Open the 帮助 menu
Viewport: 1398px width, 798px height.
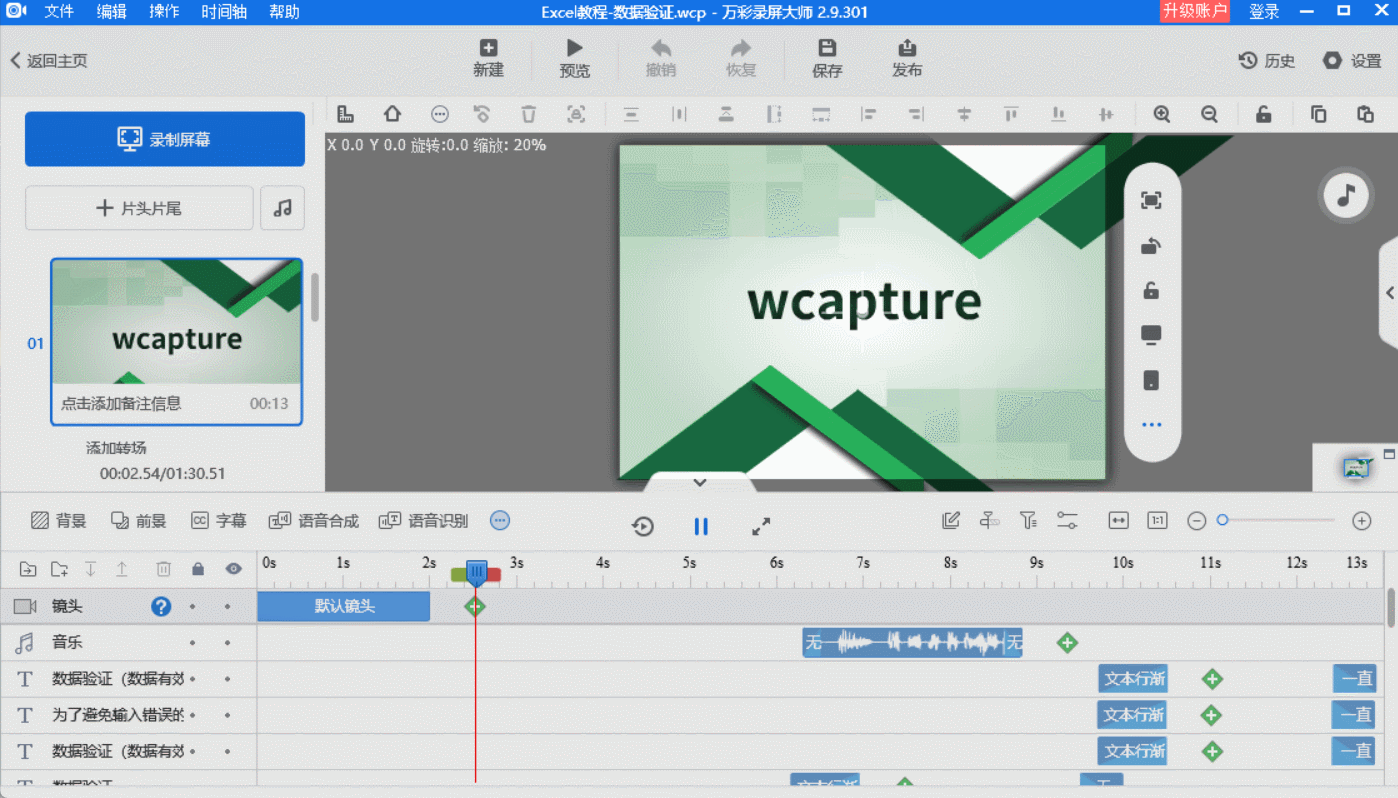(284, 12)
